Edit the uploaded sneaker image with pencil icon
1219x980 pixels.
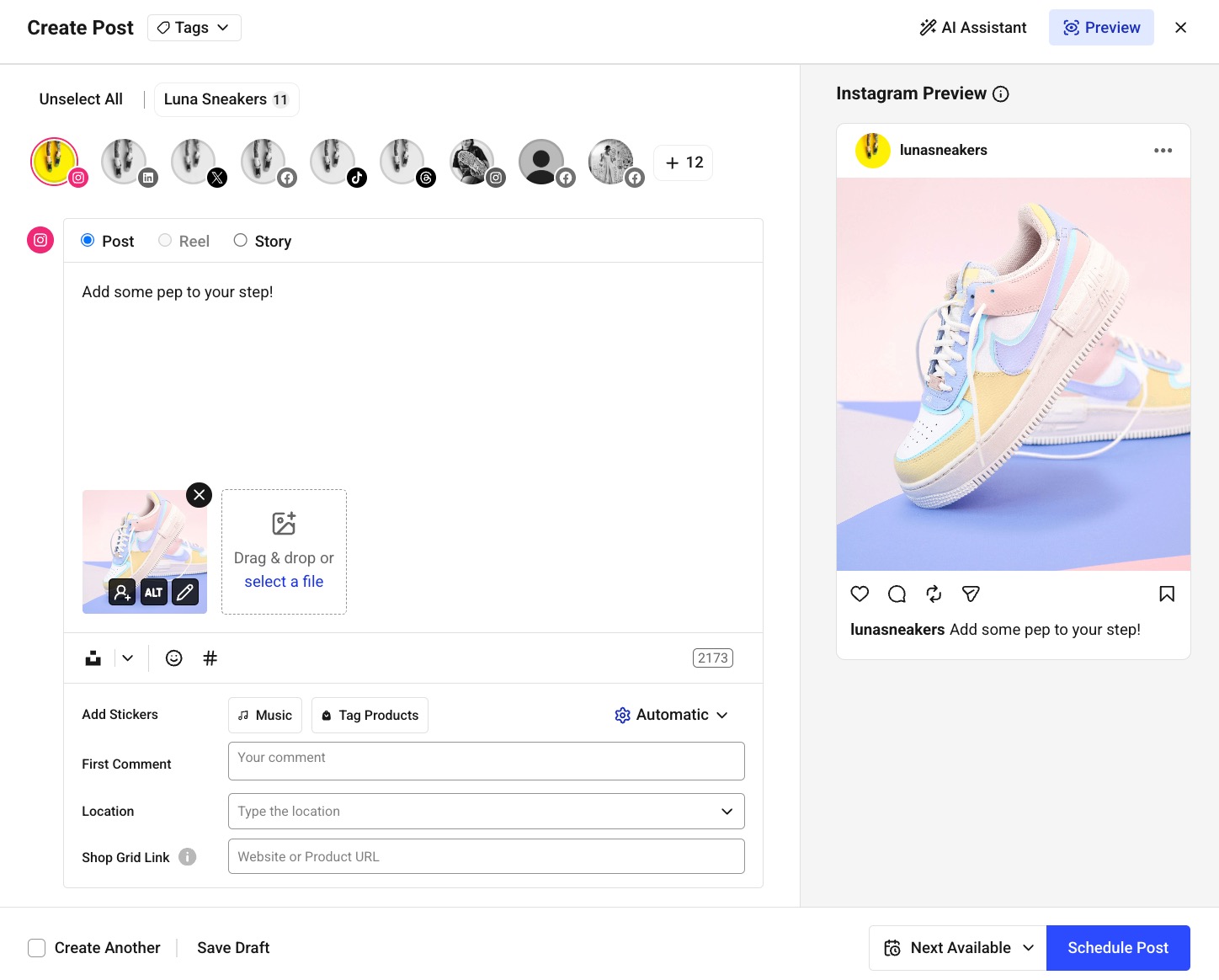click(x=184, y=592)
